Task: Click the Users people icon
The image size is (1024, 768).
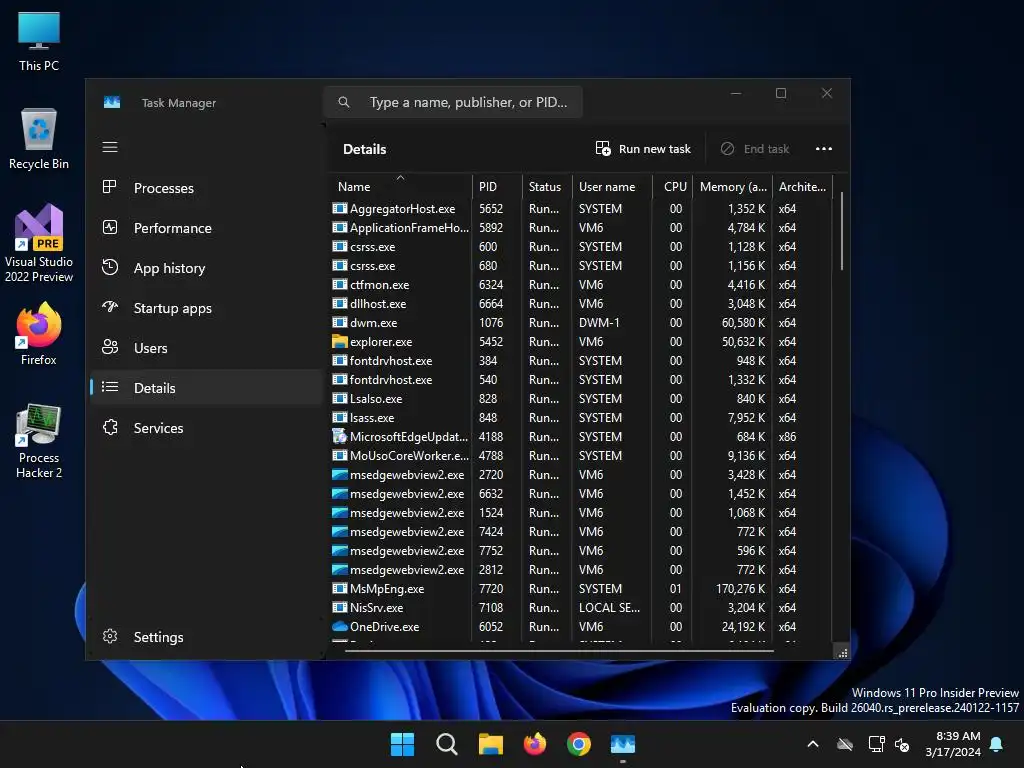Action: pos(110,347)
